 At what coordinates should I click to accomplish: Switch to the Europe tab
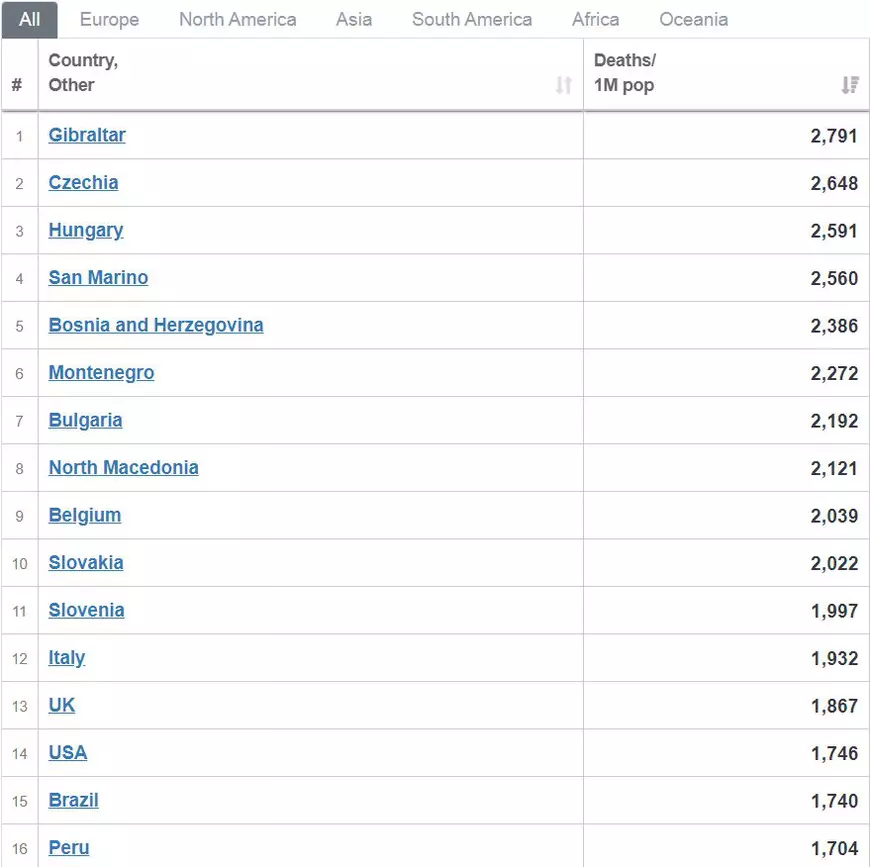click(x=109, y=19)
